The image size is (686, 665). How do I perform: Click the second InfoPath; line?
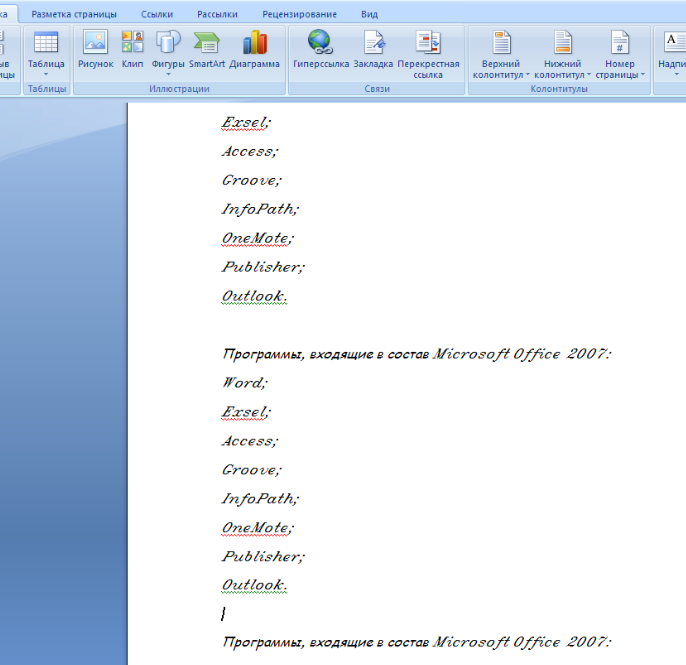(260, 499)
